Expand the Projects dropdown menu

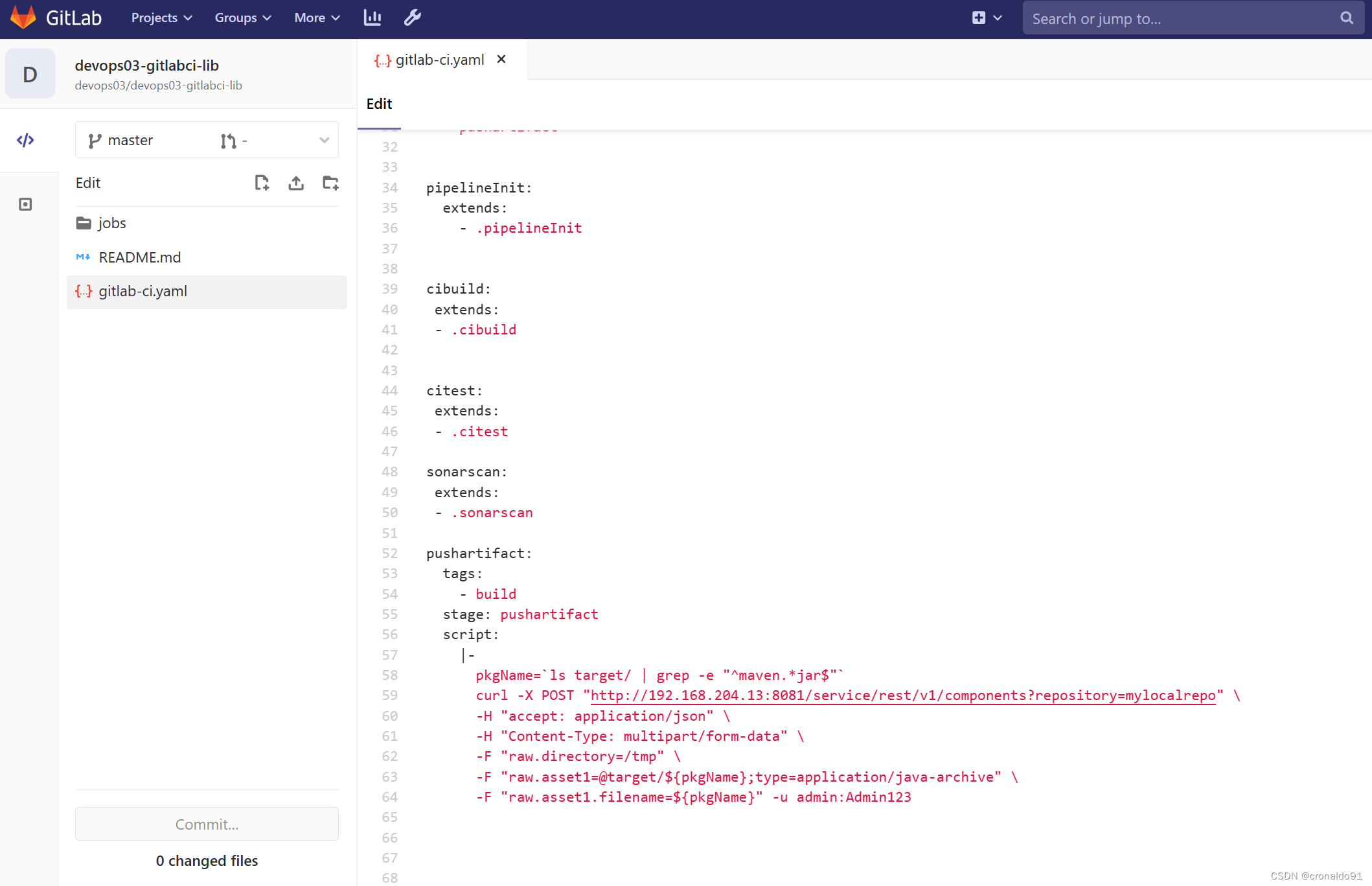[161, 17]
